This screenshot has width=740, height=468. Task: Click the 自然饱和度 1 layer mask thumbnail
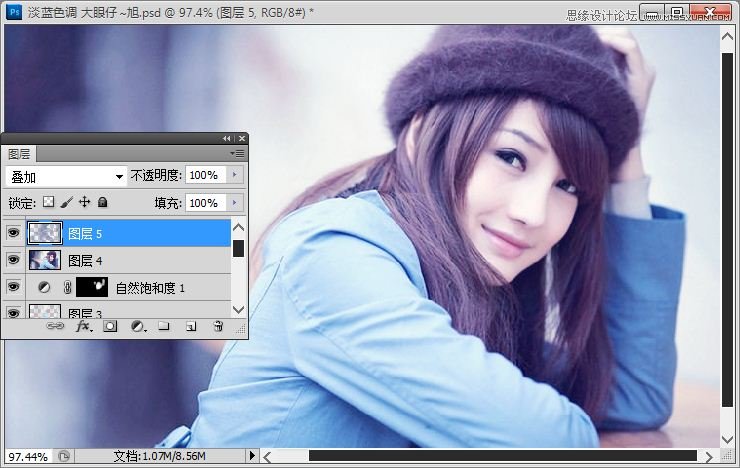pos(92,287)
